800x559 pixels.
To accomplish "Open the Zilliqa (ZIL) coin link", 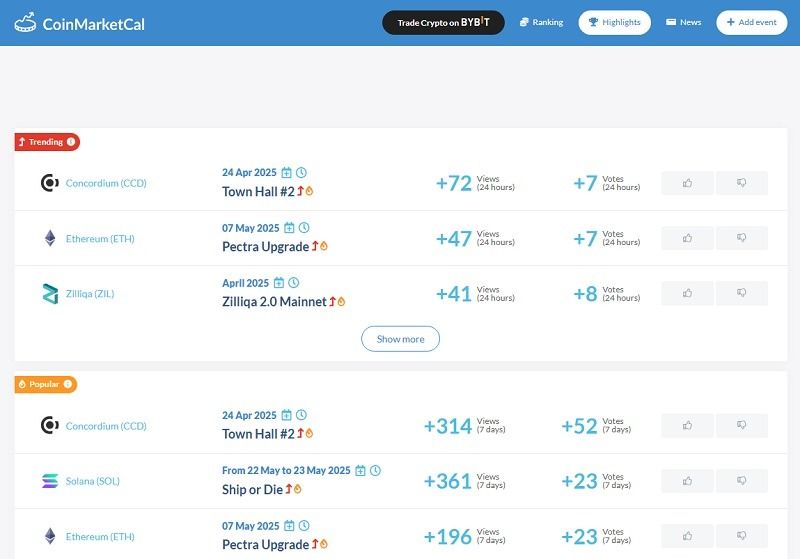I will [90, 294].
